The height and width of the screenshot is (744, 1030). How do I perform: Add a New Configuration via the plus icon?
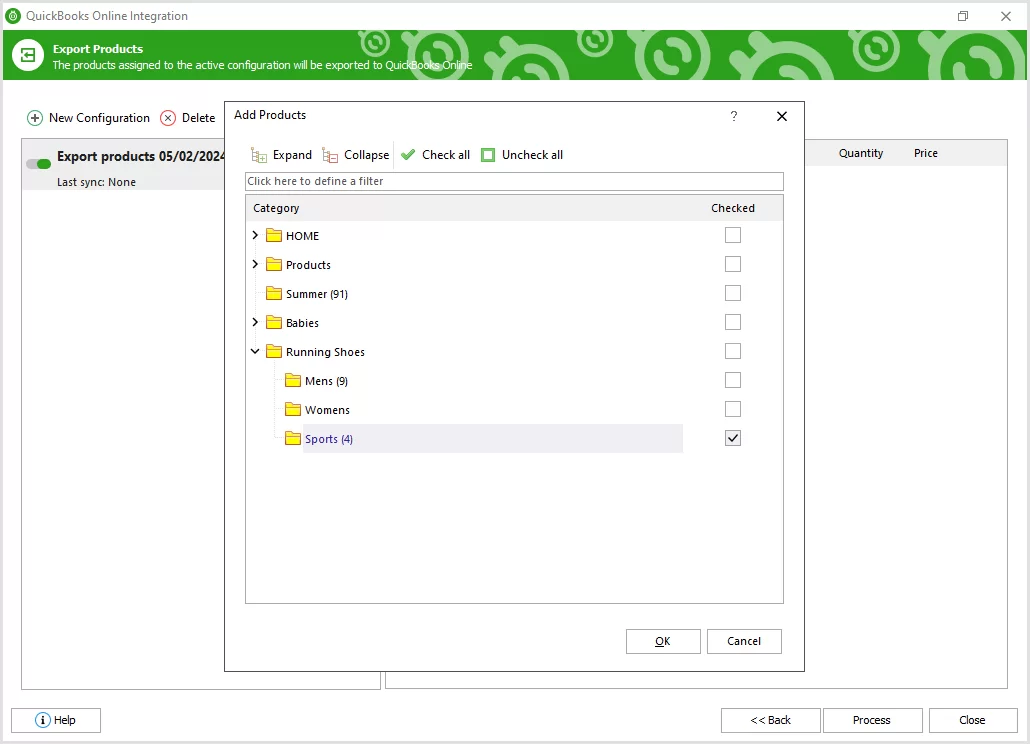pyautogui.click(x=34, y=117)
